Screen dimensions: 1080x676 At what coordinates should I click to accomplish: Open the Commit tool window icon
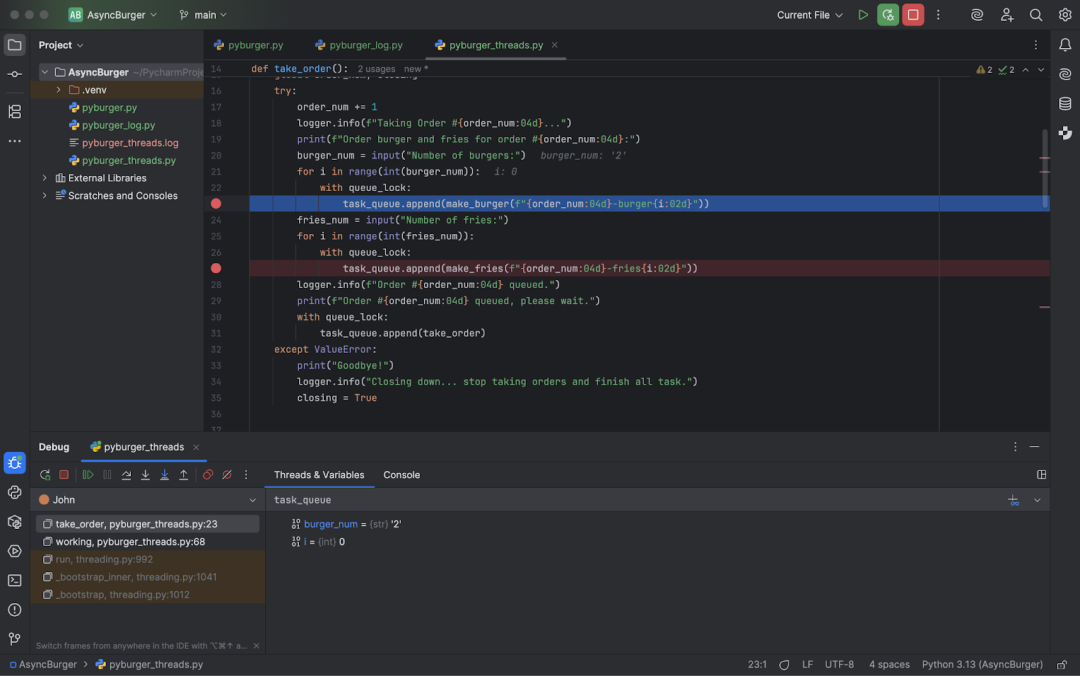[14, 74]
